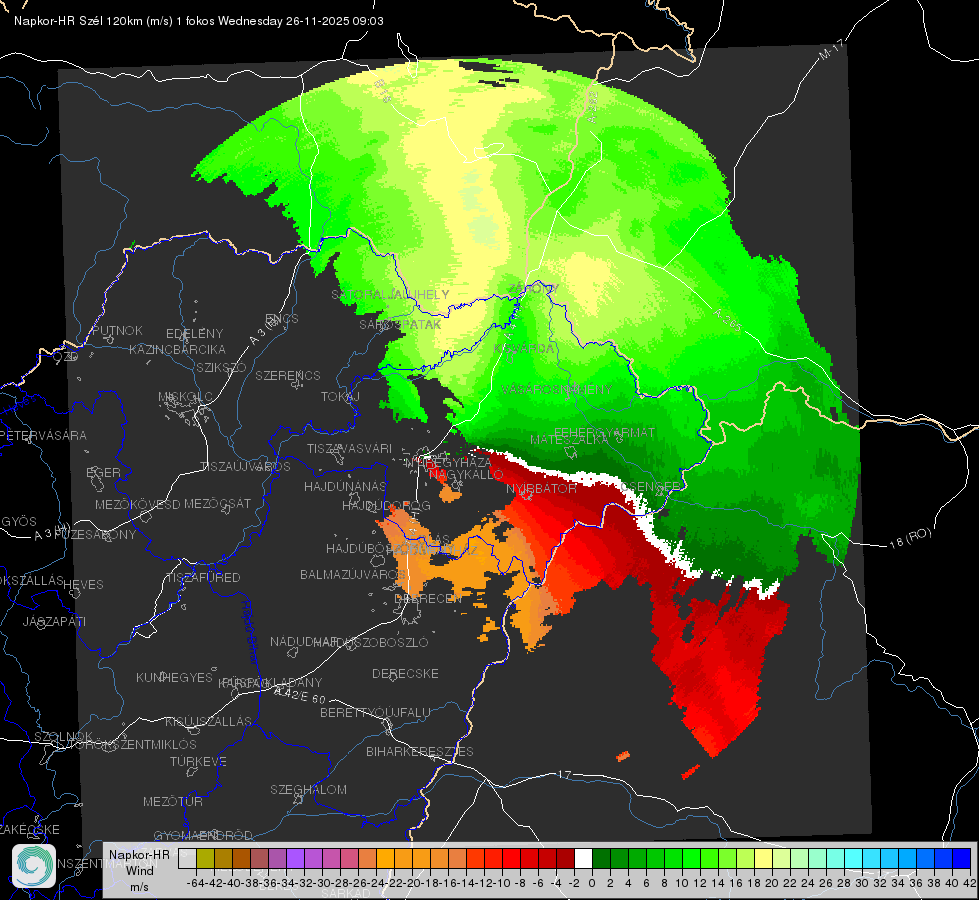
Task: Click the SZERENCS town label
Action: click(x=288, y=375)
